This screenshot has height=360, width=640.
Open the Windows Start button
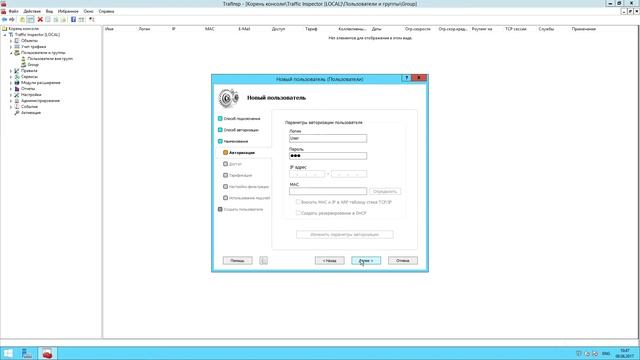click(x=8, y=353)
